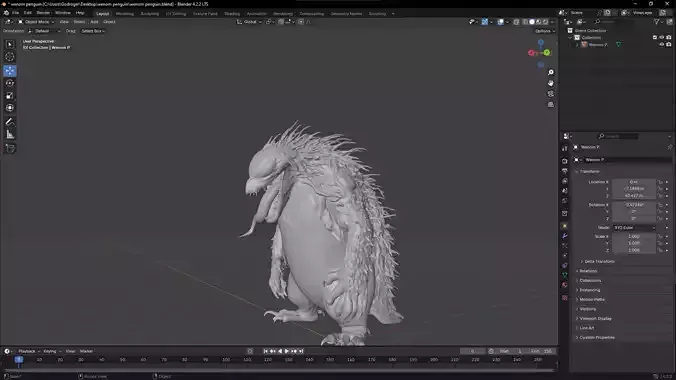
Task: Select the Measure tool
Action: coord(9,135)
